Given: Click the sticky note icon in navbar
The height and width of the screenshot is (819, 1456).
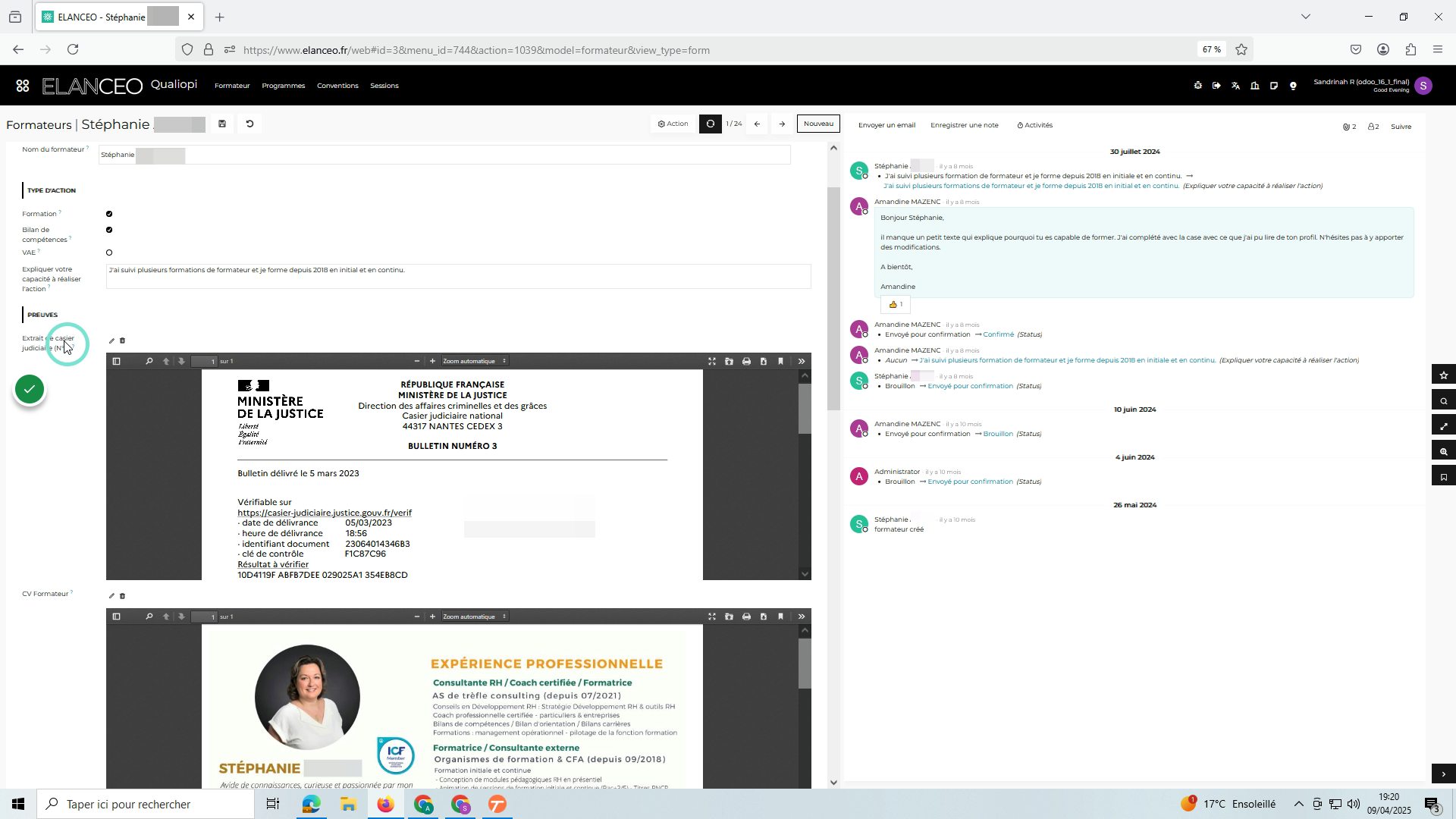Looking at the screenshot, I should coord(1274,86).
